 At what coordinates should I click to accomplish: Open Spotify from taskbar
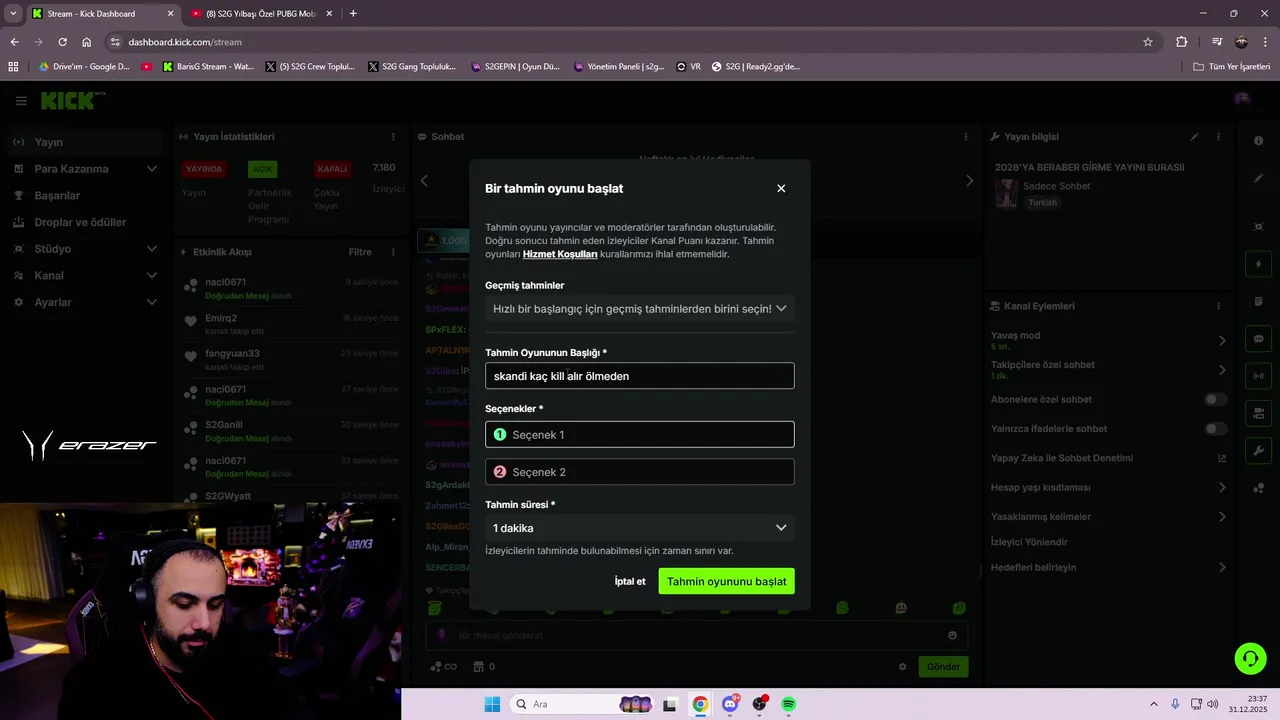[x=788, y=704]
